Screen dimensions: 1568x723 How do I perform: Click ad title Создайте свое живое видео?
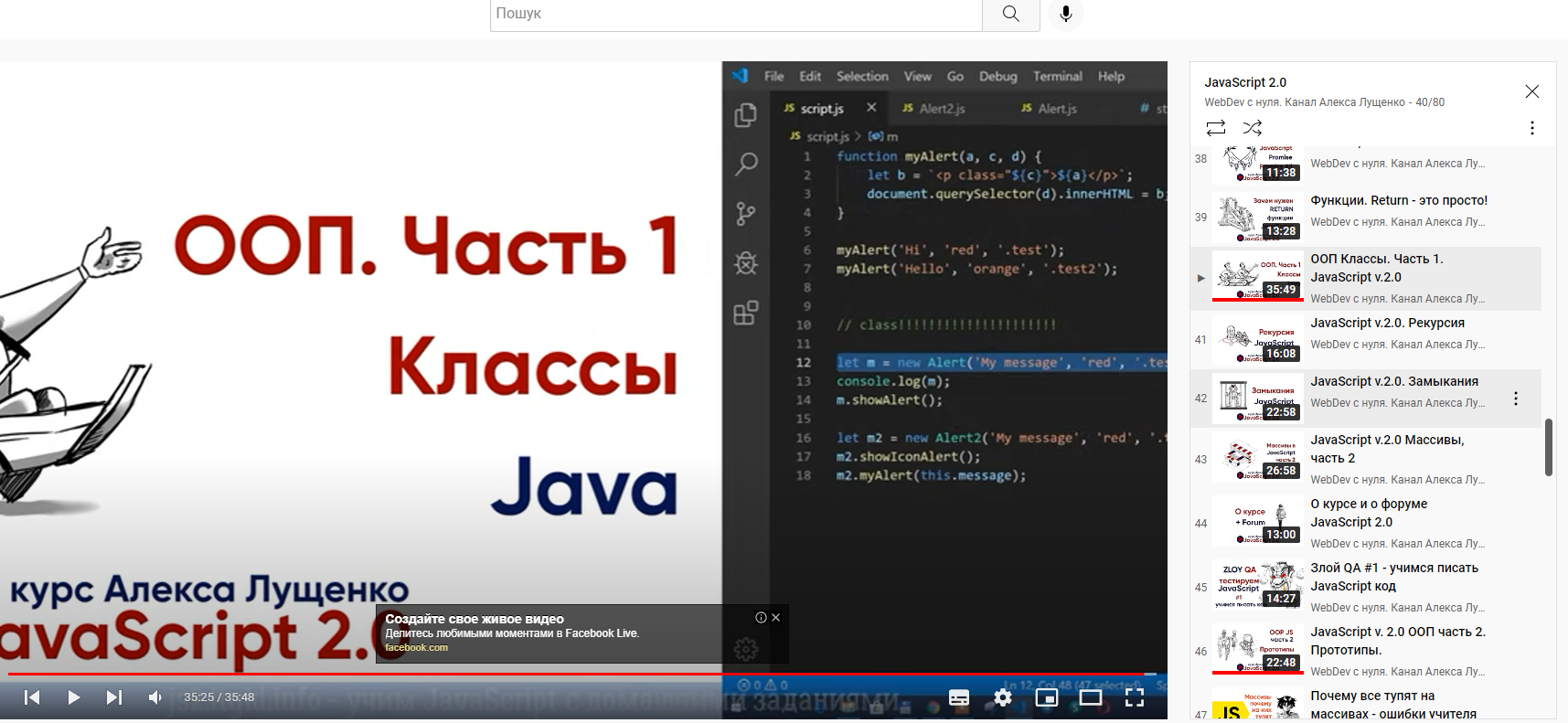point(475,619)
